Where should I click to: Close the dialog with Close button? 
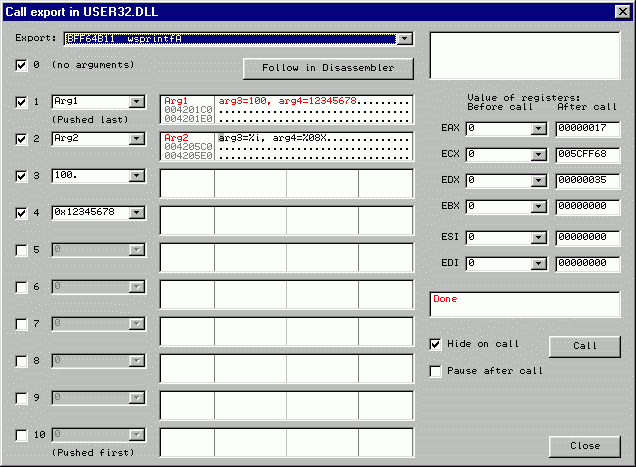coord(584,446)
